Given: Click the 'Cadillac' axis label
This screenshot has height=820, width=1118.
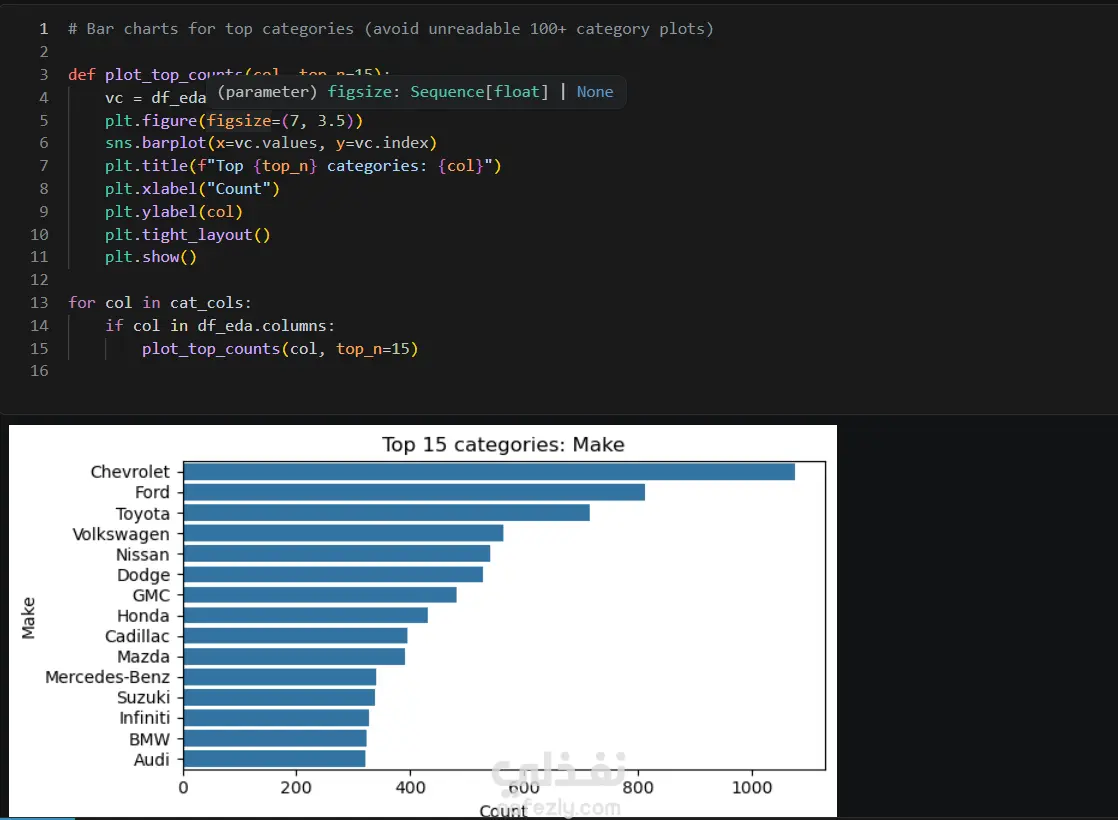Looking at the screenshot, I should pos(137,637).
